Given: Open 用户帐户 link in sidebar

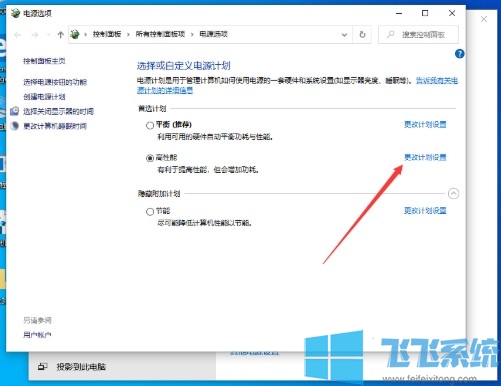Looking at the screenshot, I should click(x=37, y=335).
